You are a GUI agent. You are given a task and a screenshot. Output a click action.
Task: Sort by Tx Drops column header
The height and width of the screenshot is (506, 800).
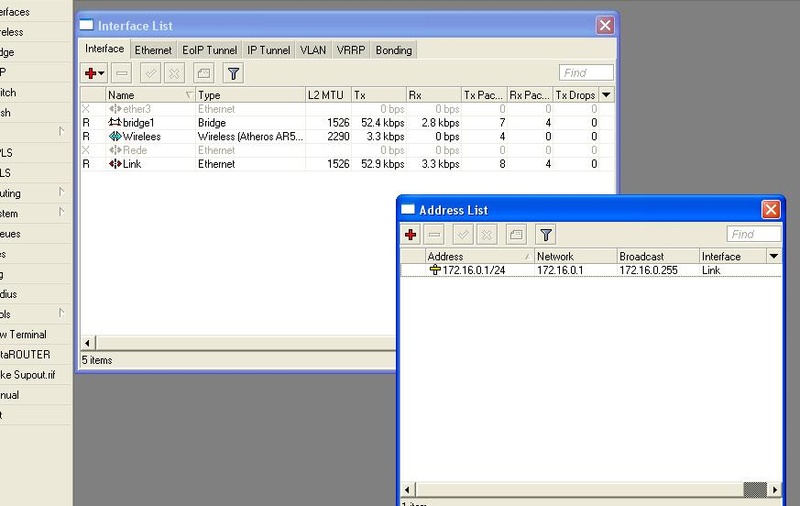[576, 95]
